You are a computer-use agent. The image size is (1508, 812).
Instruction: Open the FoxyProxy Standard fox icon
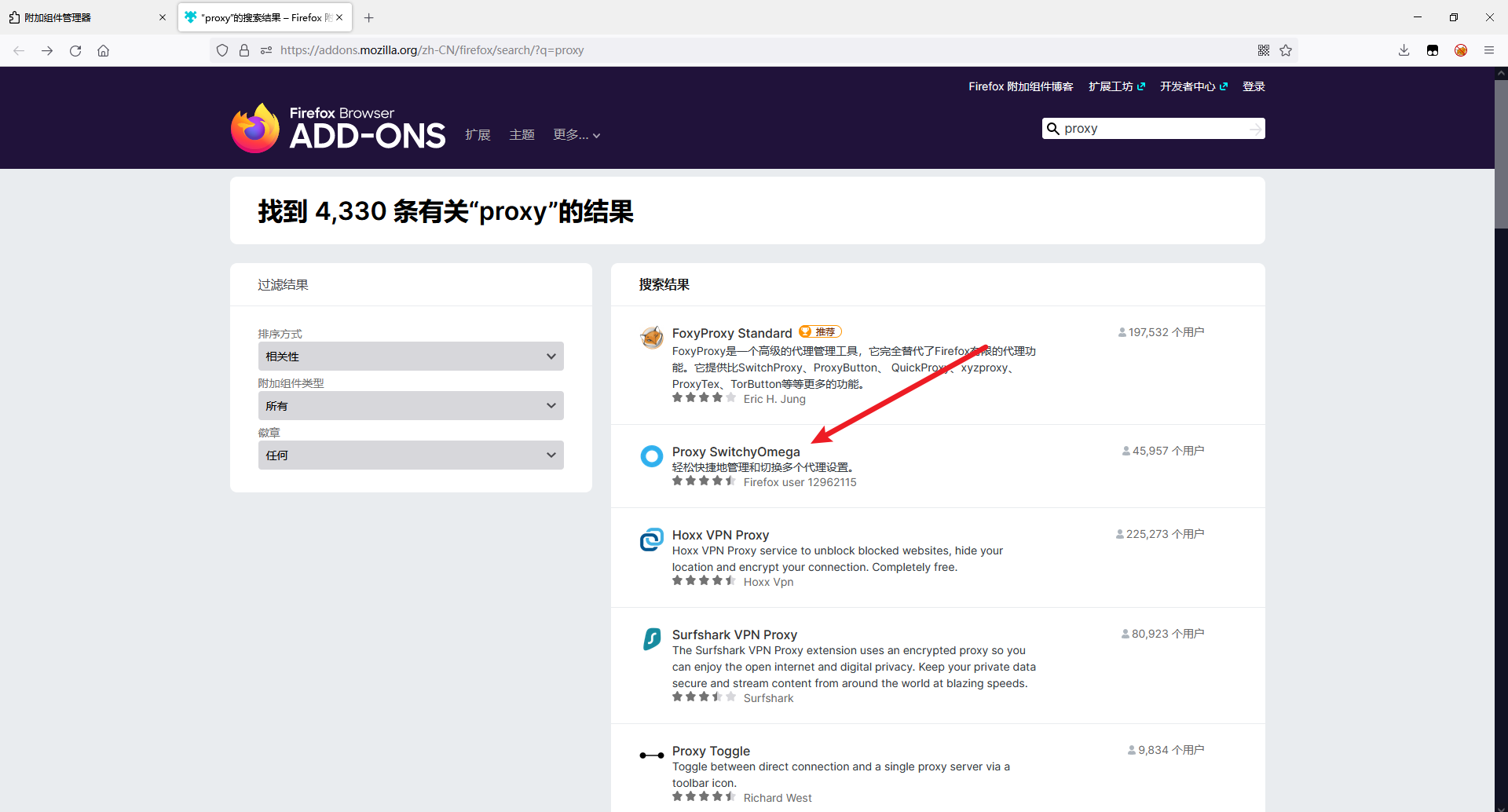tap(652, 337)
